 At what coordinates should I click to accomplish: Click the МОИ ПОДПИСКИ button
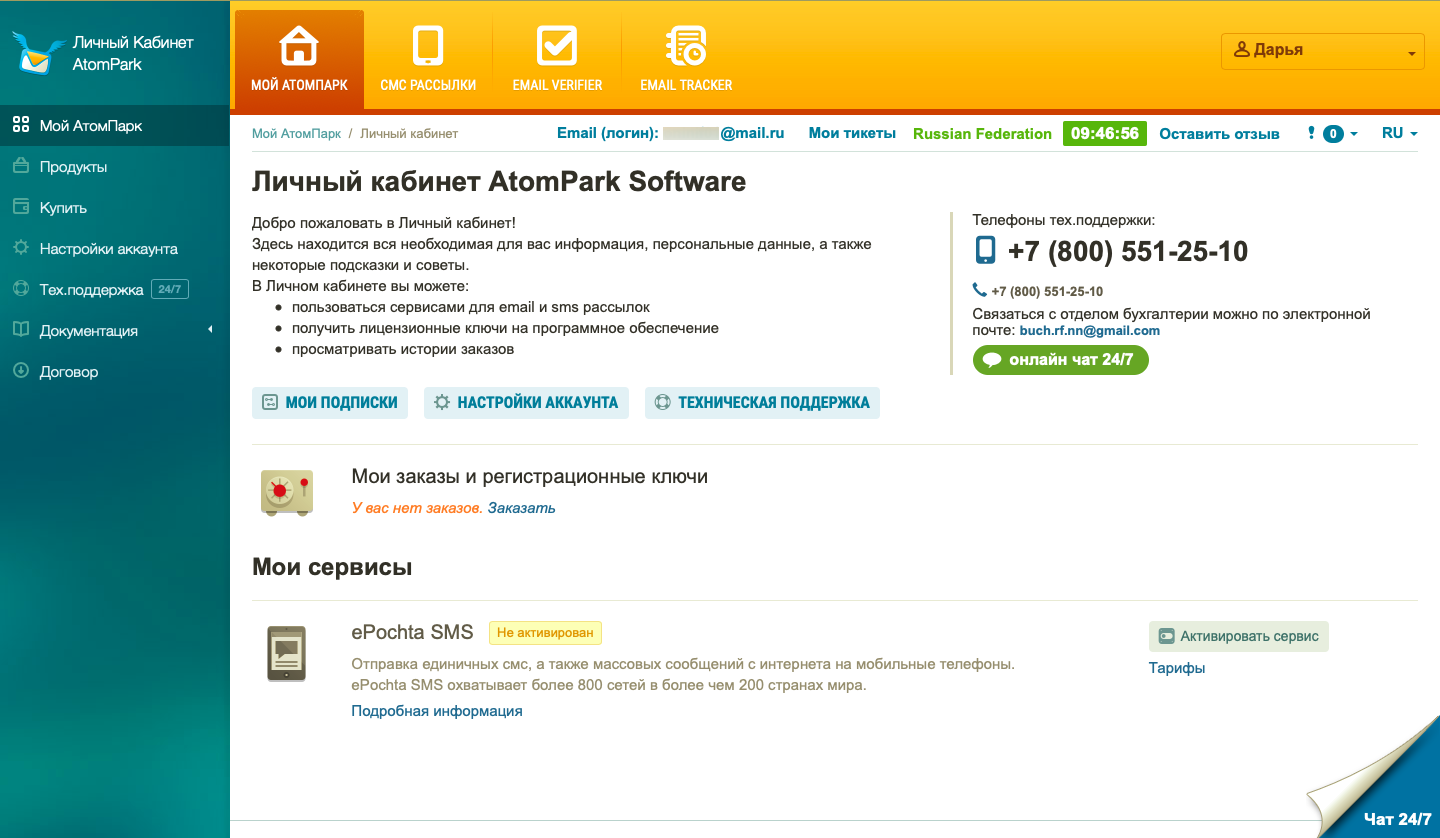tap(330, 403)
